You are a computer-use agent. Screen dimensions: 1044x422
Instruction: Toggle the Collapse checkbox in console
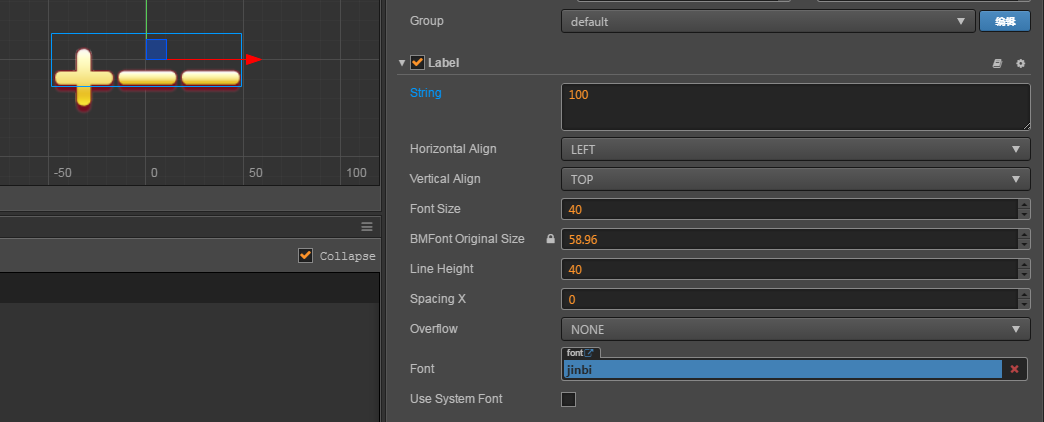pyautogui.click(x=306, y=256)
